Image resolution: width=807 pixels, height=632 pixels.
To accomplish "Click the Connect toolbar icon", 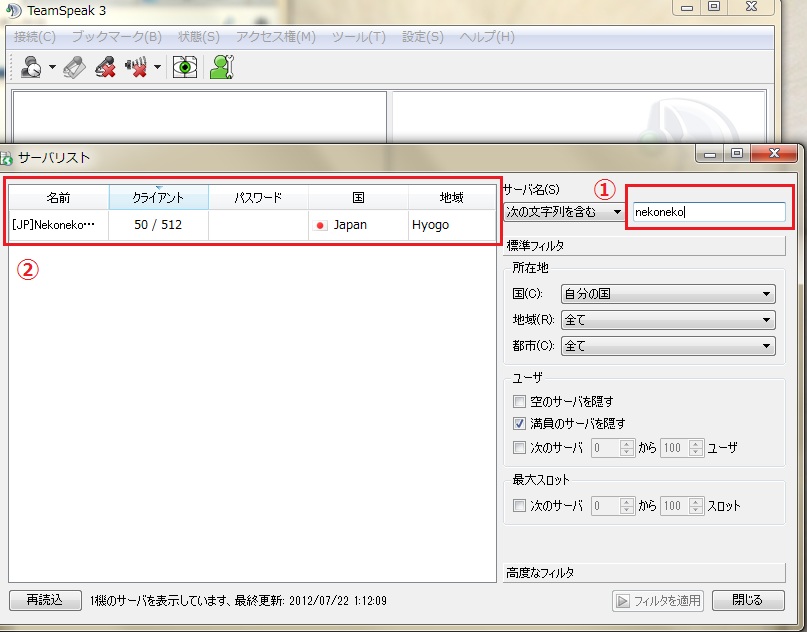I will 31,68.
